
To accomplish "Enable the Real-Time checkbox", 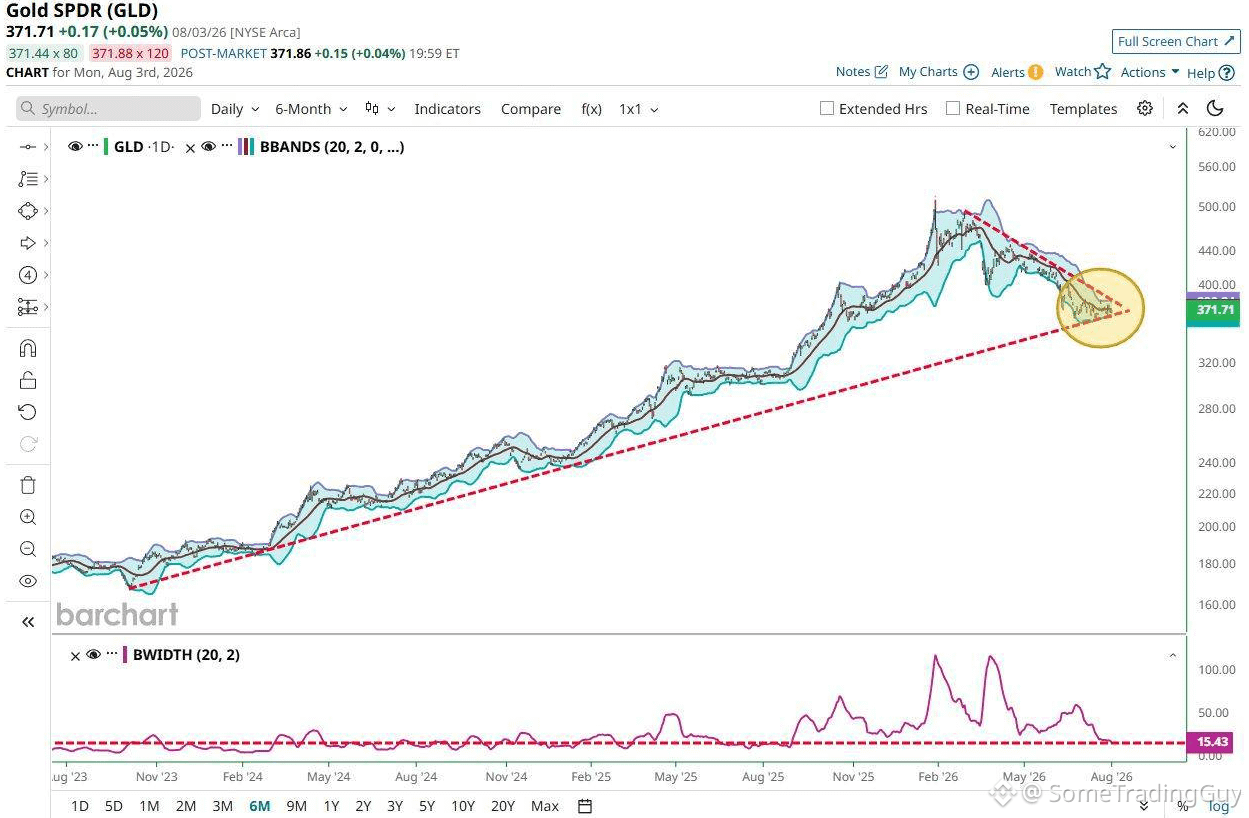I will click(953, 108).
